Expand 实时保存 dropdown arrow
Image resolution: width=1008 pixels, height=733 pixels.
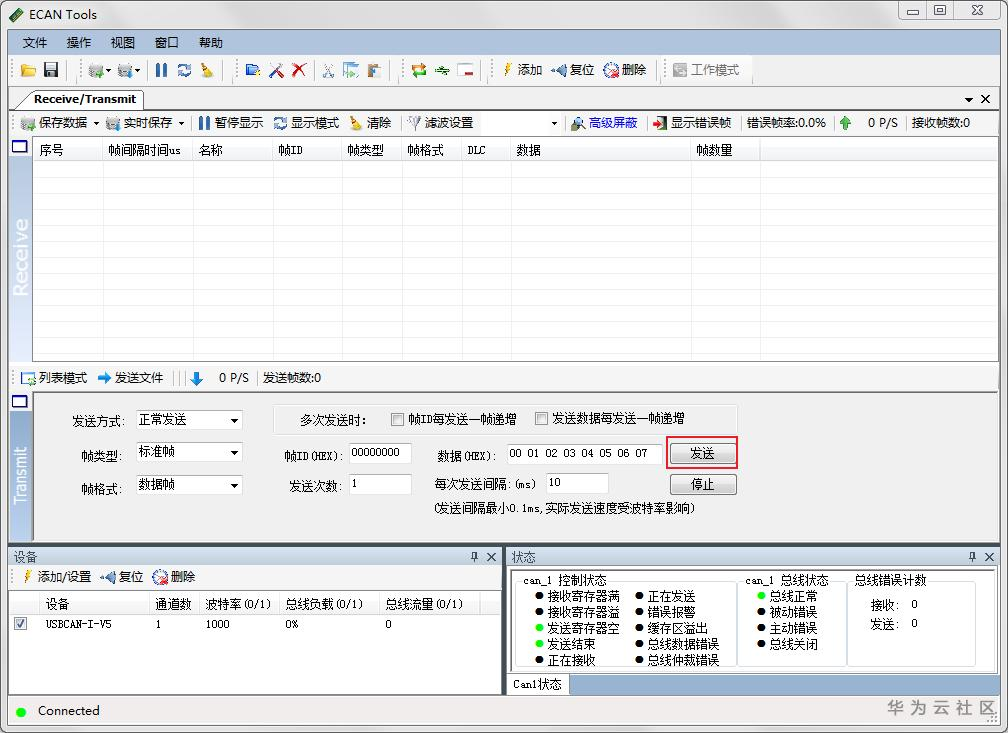(x=181, y=123)
